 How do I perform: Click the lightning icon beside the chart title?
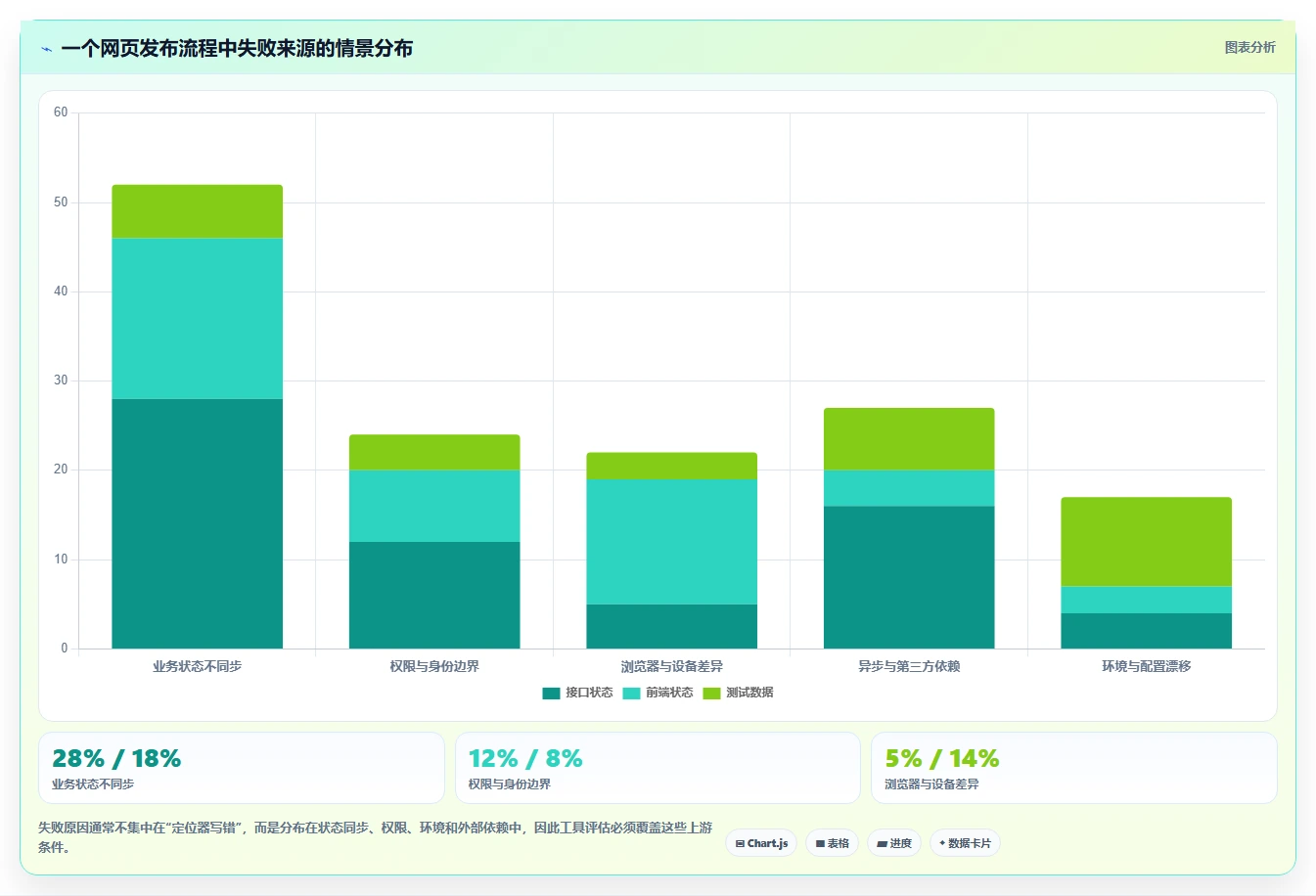coord(46,49)
